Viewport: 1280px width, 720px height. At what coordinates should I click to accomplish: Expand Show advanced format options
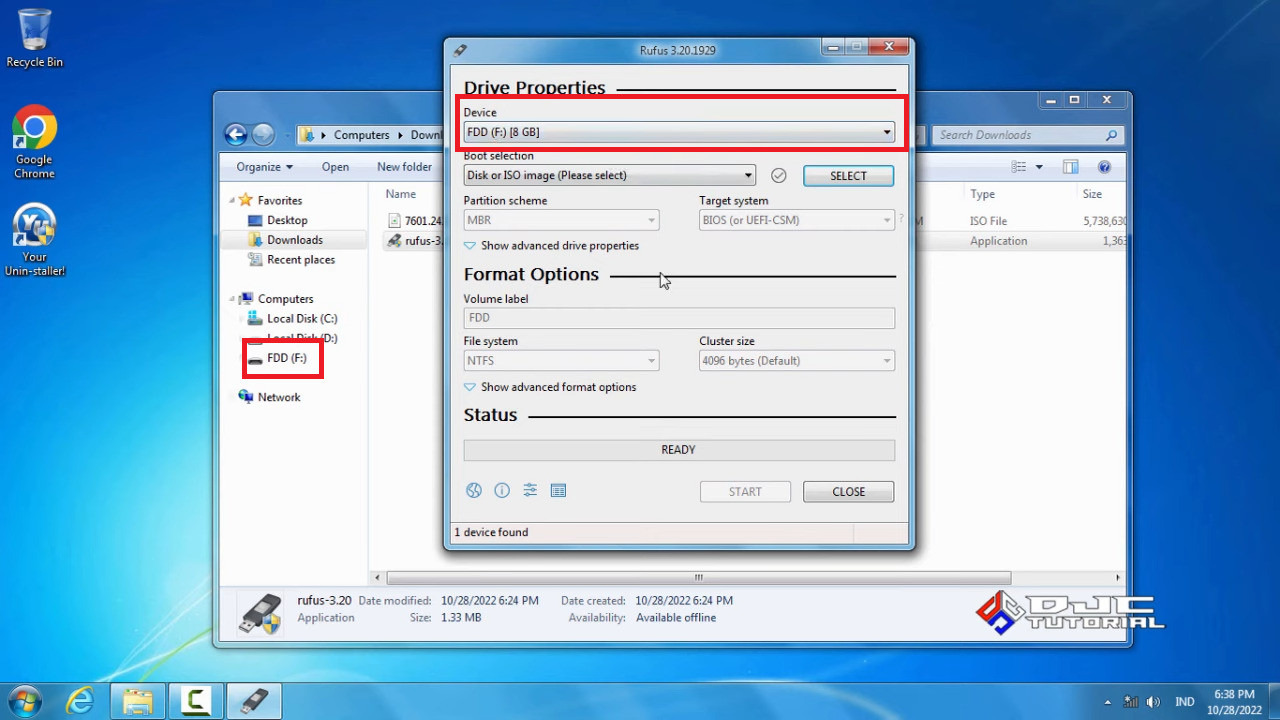[x=550, y=387]
